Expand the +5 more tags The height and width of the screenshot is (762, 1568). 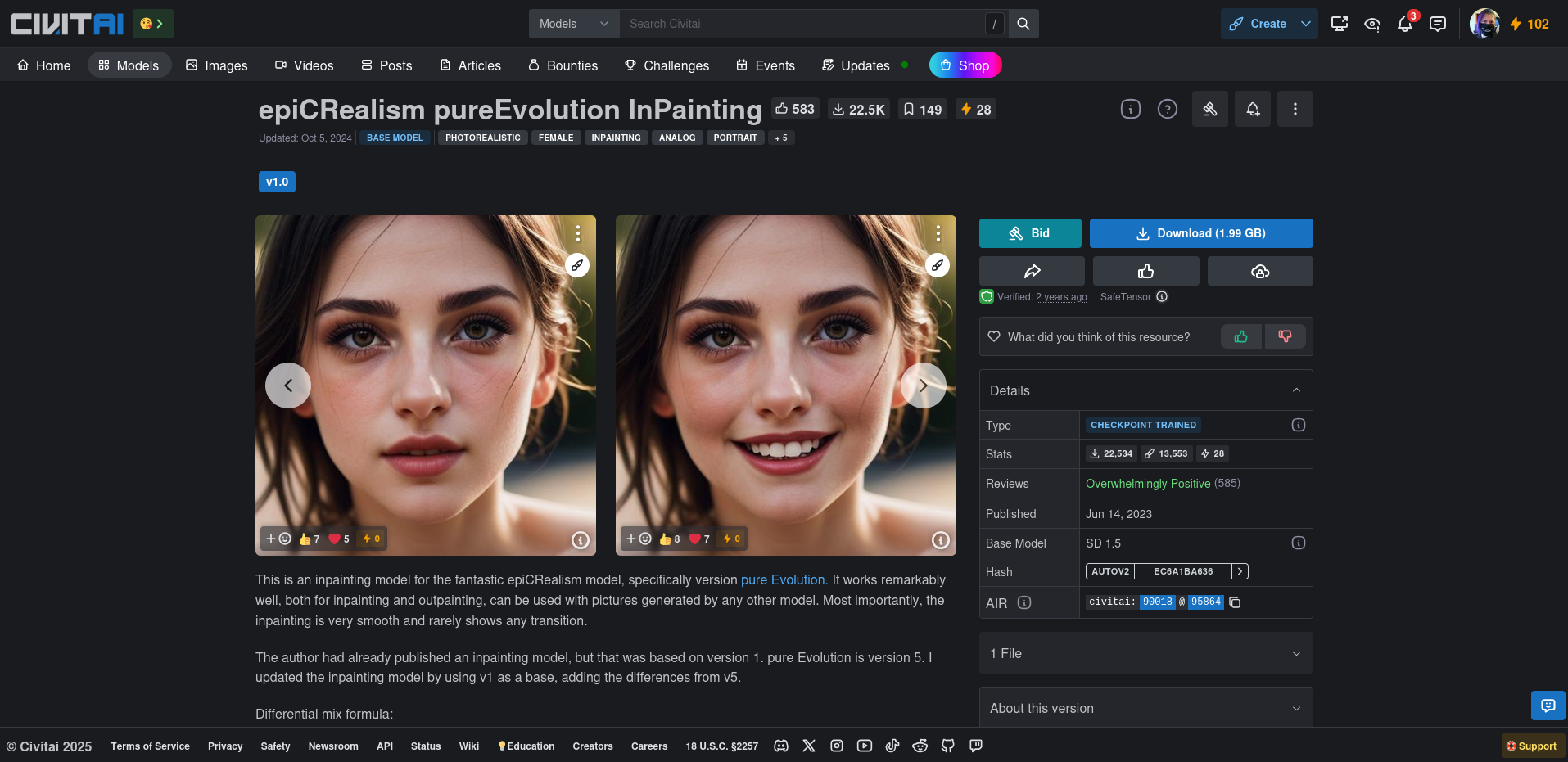(x=781, y=138)
